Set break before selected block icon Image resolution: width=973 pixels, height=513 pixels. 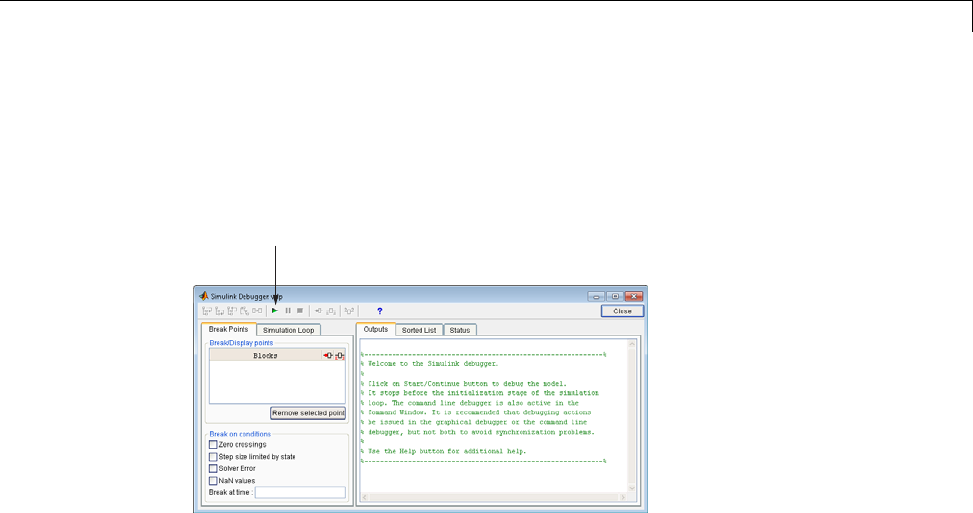(318, 311)
